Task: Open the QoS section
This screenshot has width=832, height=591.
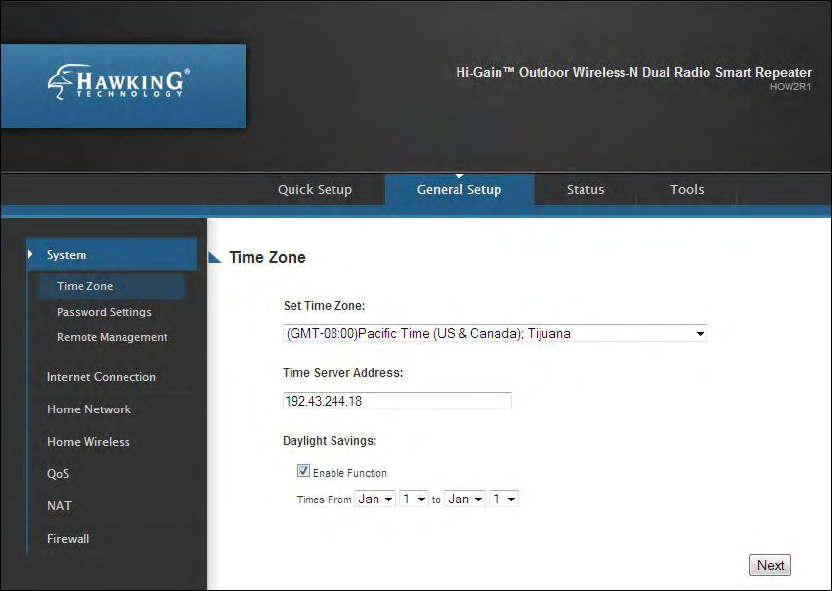Action: (x=58, y=473)
